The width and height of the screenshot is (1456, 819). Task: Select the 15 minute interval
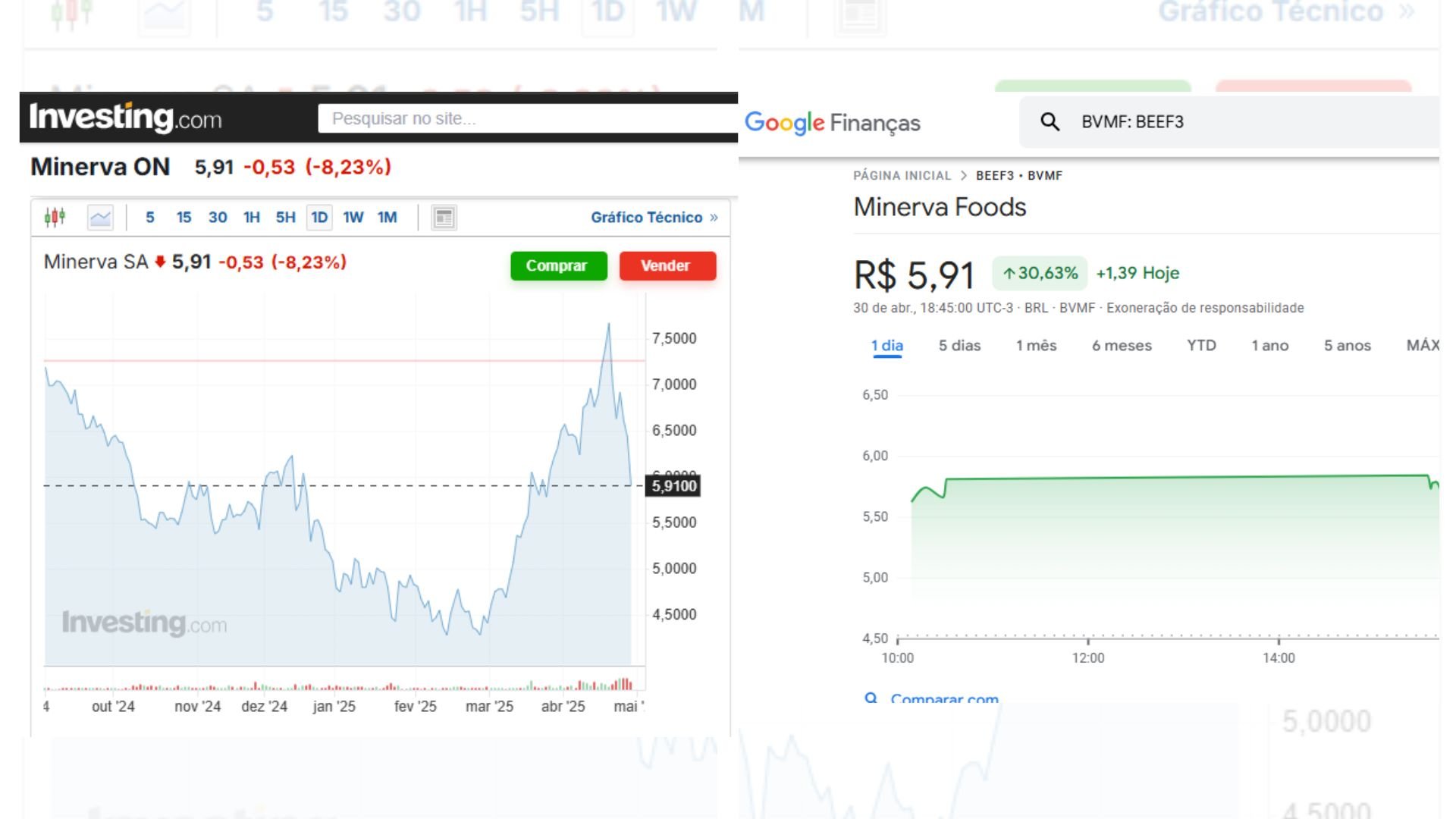pyautogui.click(x=184, y=218)
